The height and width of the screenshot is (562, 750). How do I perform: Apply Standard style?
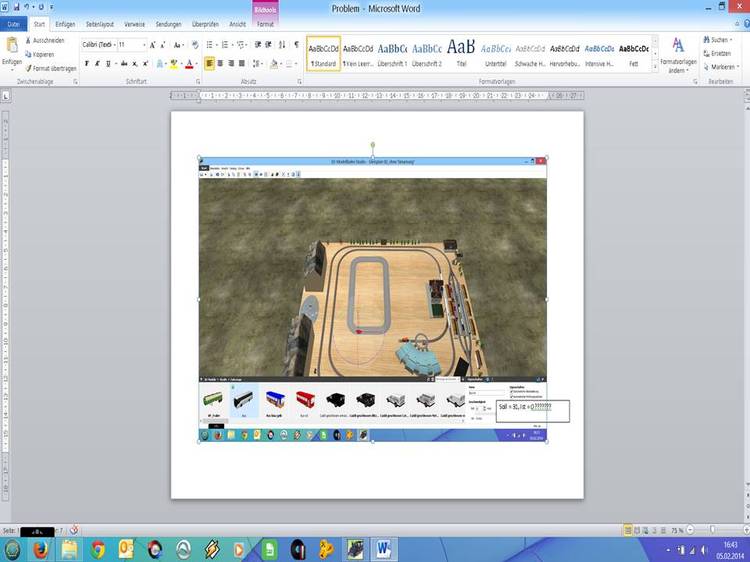[x=323, y=54]
